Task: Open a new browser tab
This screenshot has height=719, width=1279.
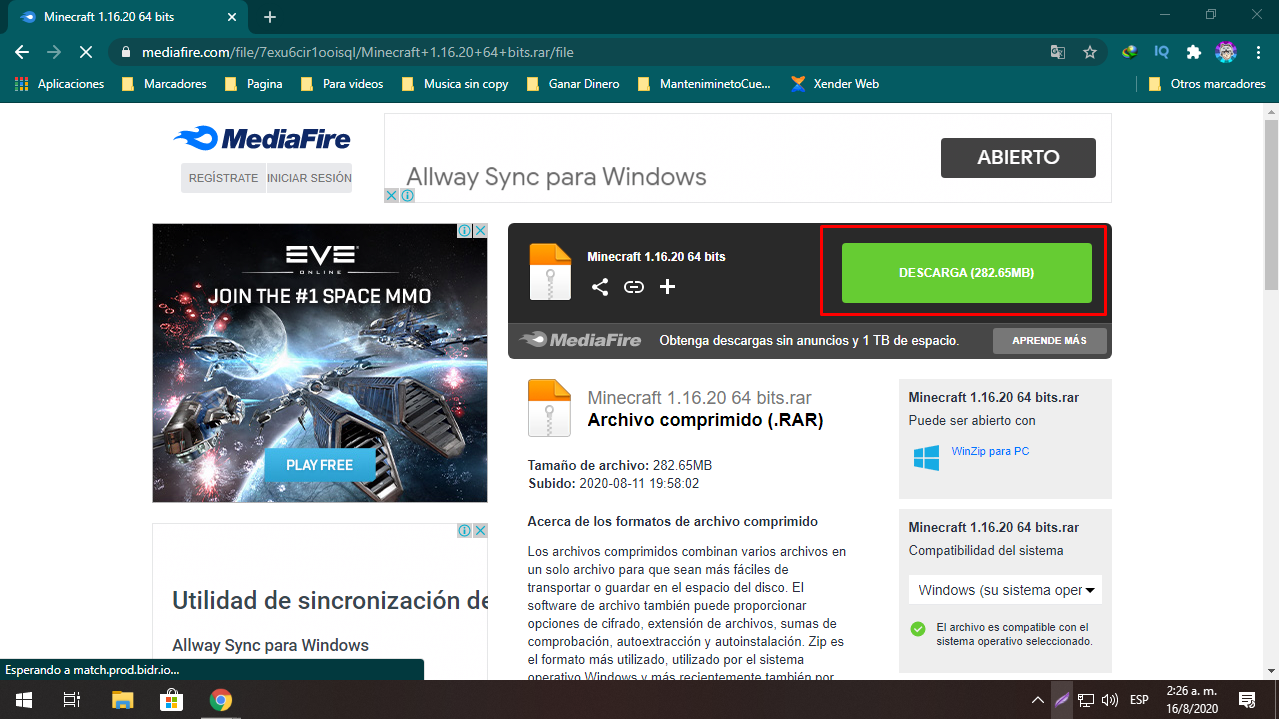Action: [270, 17]
